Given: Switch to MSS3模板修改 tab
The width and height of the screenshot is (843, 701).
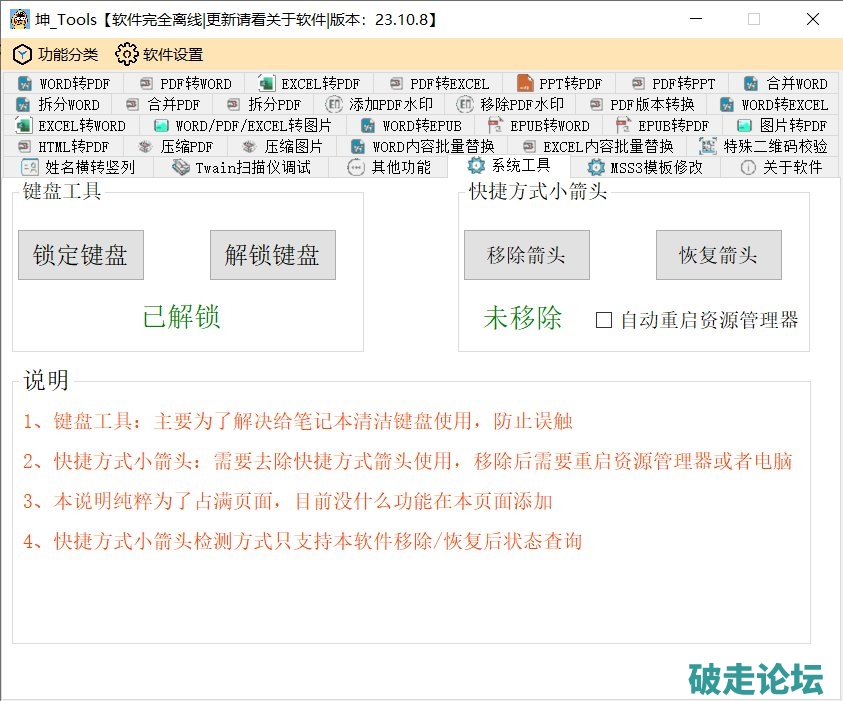Looking at the screenshot, I should [x=645, y=168].
